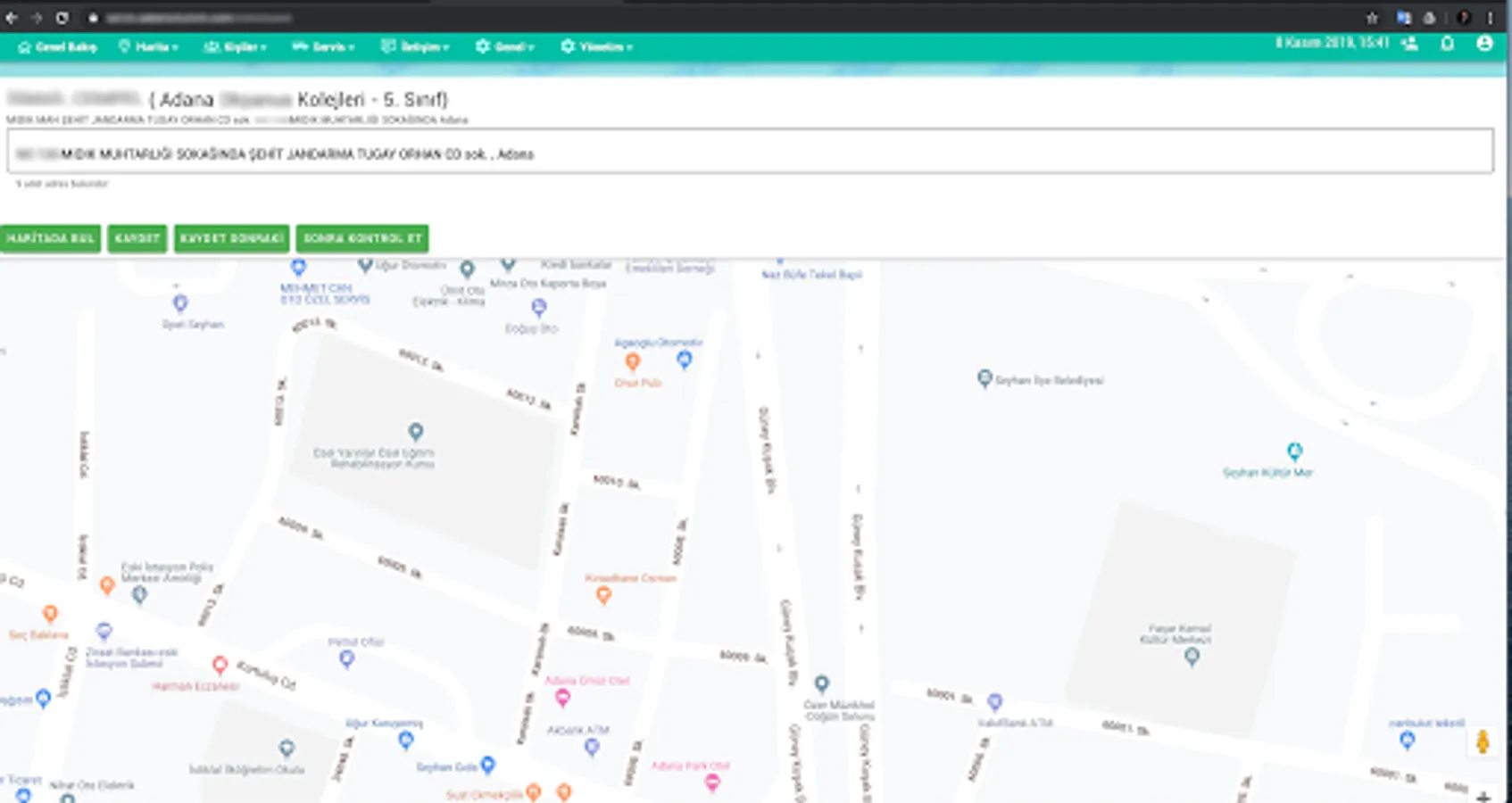The width and height of the screenshot is (1512, 803).
Task: Click the student heading Kolejleri - 5. Sınıf
Action: [x=372, y=99]
